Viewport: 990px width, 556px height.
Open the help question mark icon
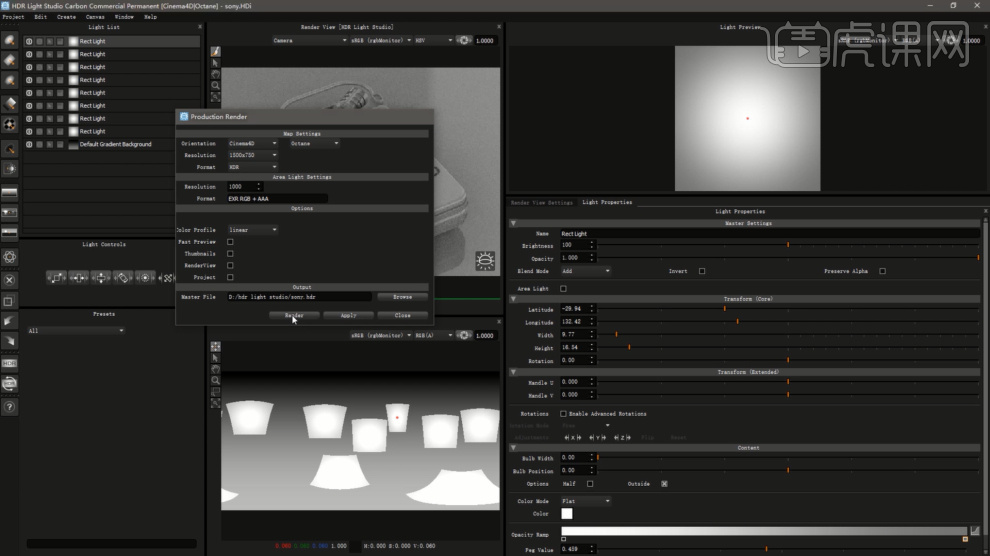pos(9,407)
